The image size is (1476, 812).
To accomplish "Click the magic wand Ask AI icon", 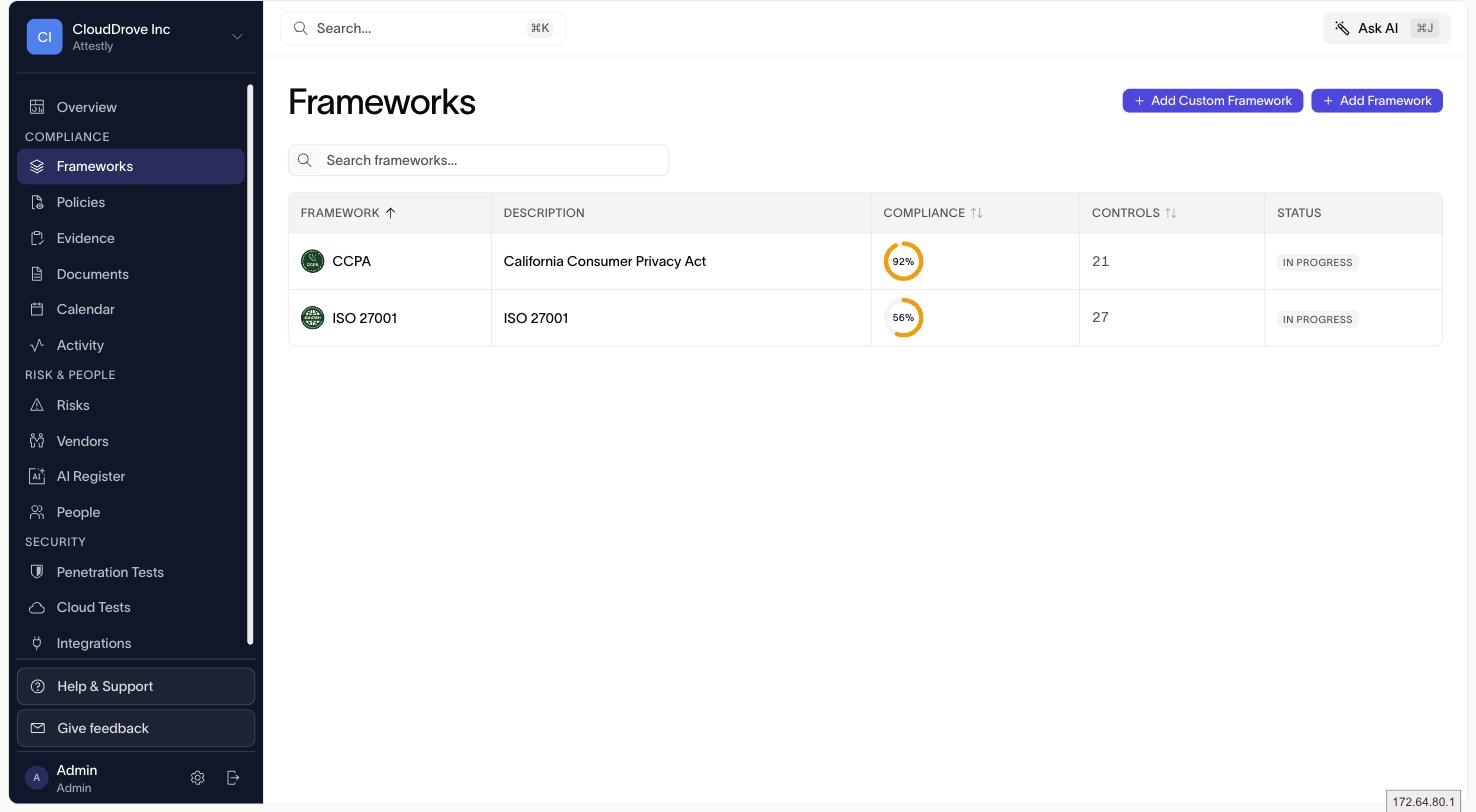I will (1342, 28).
